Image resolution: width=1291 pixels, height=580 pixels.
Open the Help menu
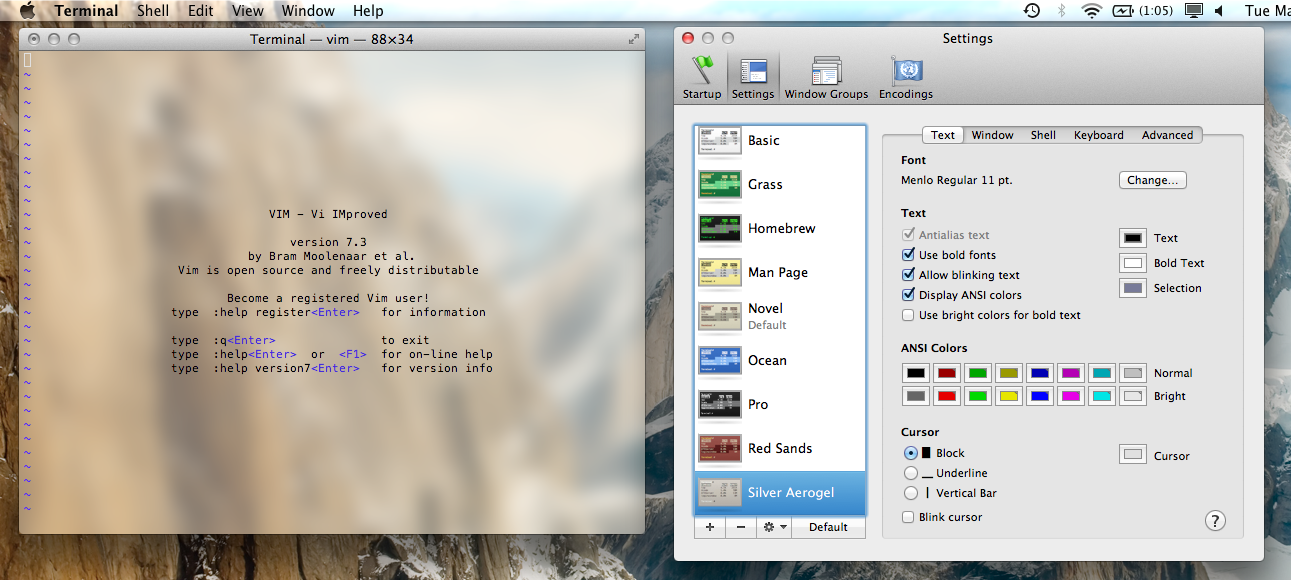[x=368, y=11]
